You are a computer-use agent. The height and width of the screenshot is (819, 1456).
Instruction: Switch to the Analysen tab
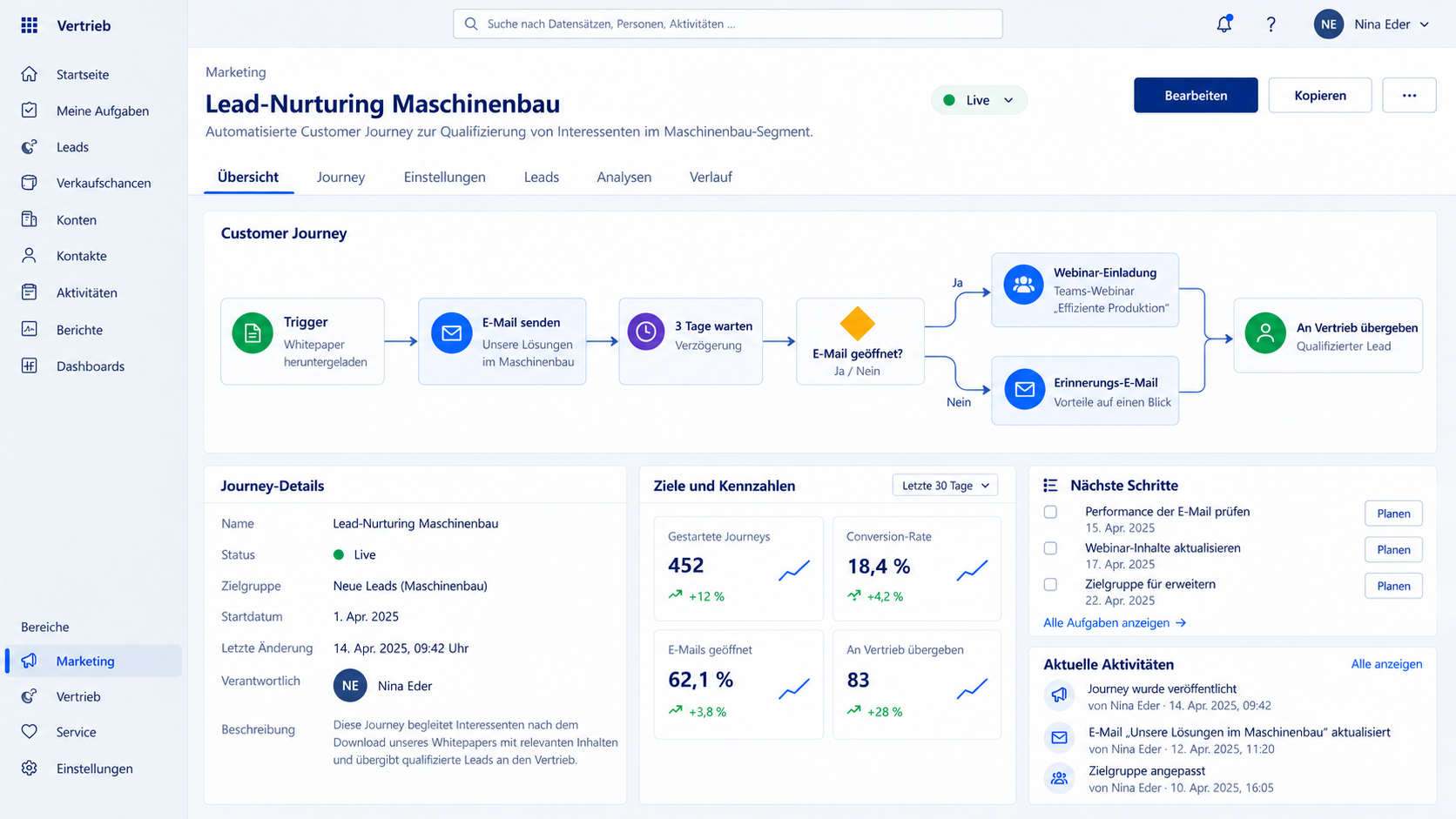click(624, 177)
